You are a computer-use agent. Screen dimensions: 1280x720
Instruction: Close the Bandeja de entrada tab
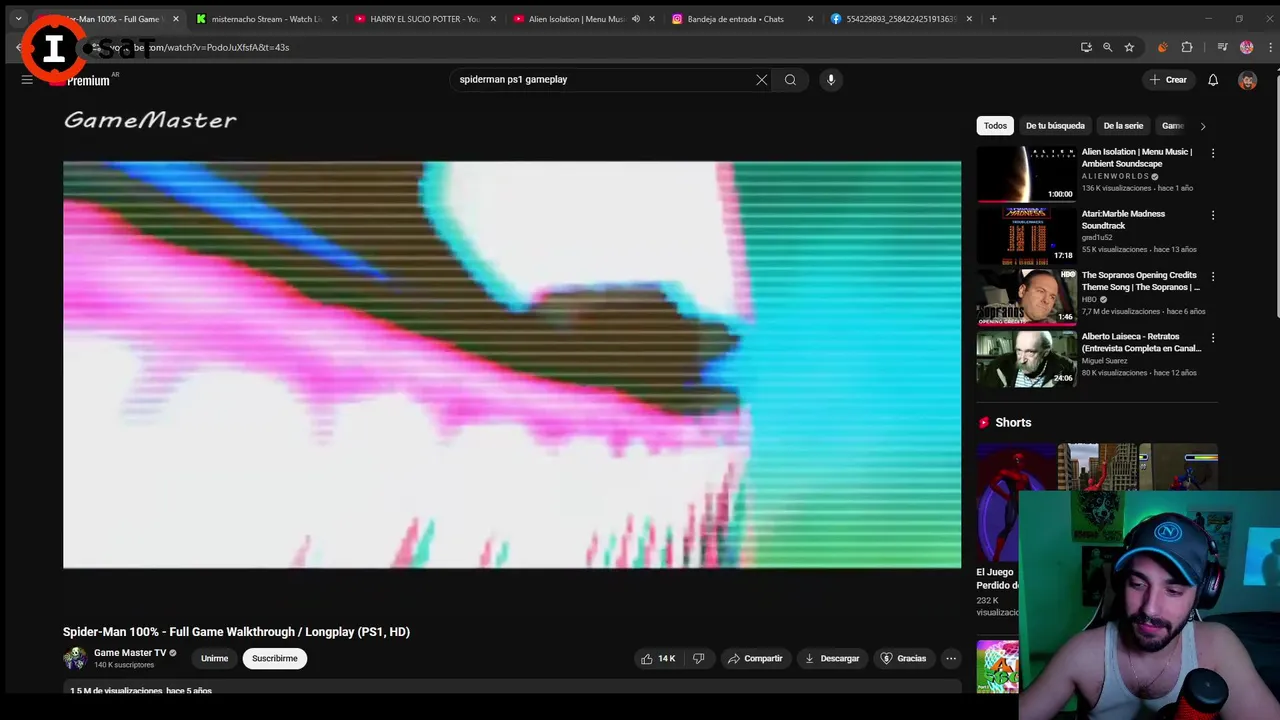pyautogui.click(x=810, y=19)
